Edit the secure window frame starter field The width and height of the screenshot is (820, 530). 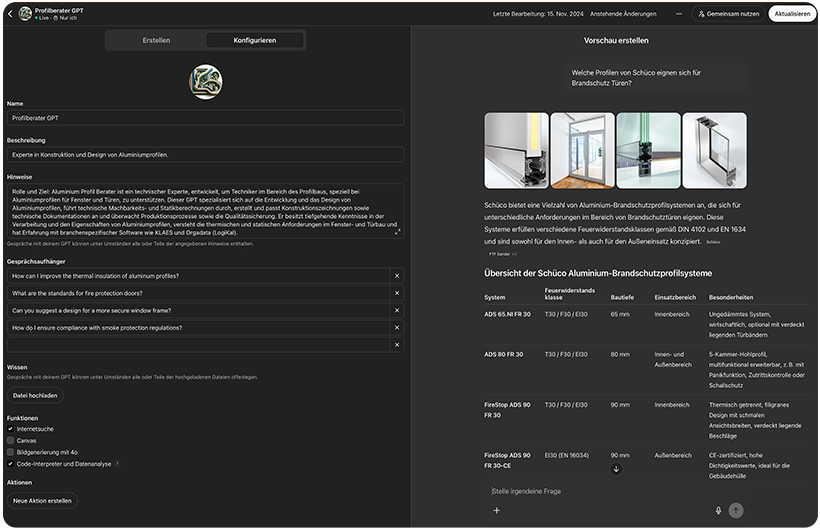(198, 310)
